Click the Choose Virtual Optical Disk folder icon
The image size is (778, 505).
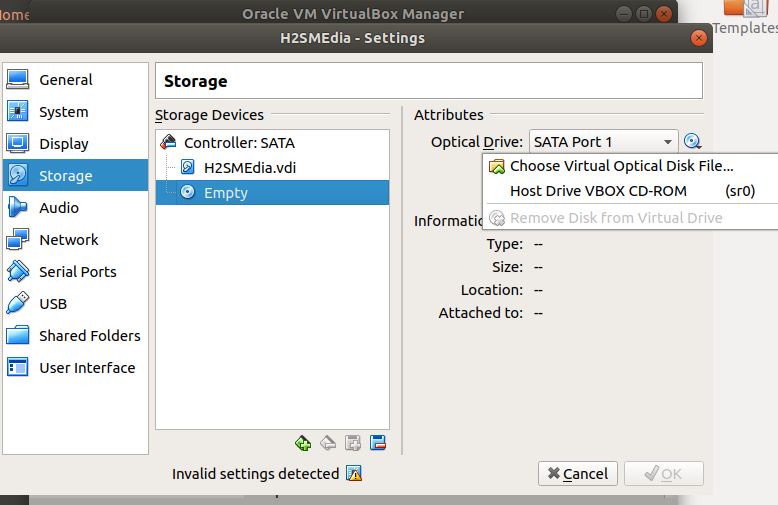[x=497, y=167]
